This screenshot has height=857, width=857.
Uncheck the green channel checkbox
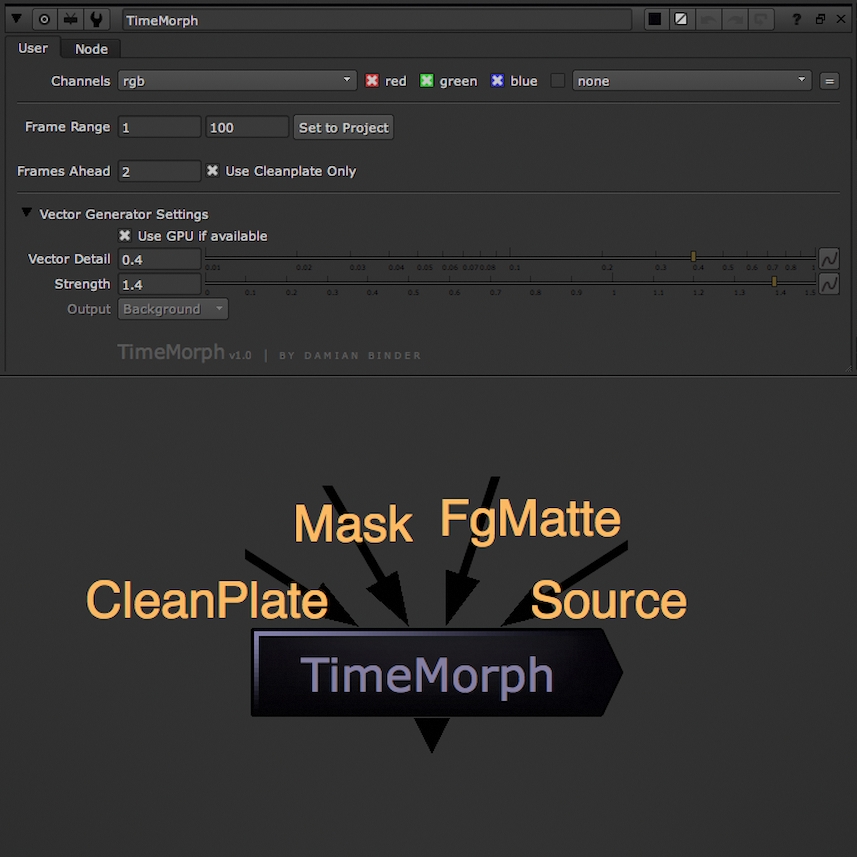click(427, 81)
